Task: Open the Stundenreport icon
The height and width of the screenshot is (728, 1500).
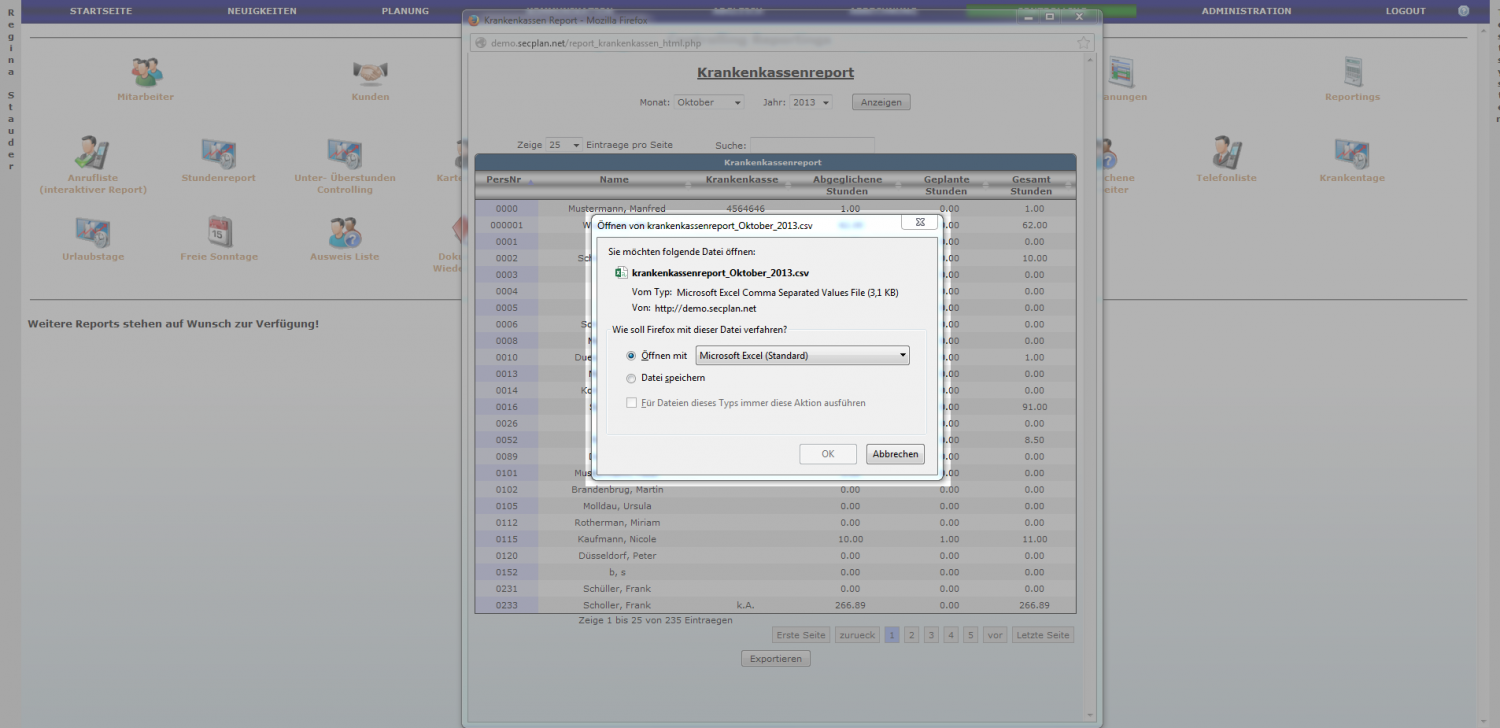Action: pos(218,153)
